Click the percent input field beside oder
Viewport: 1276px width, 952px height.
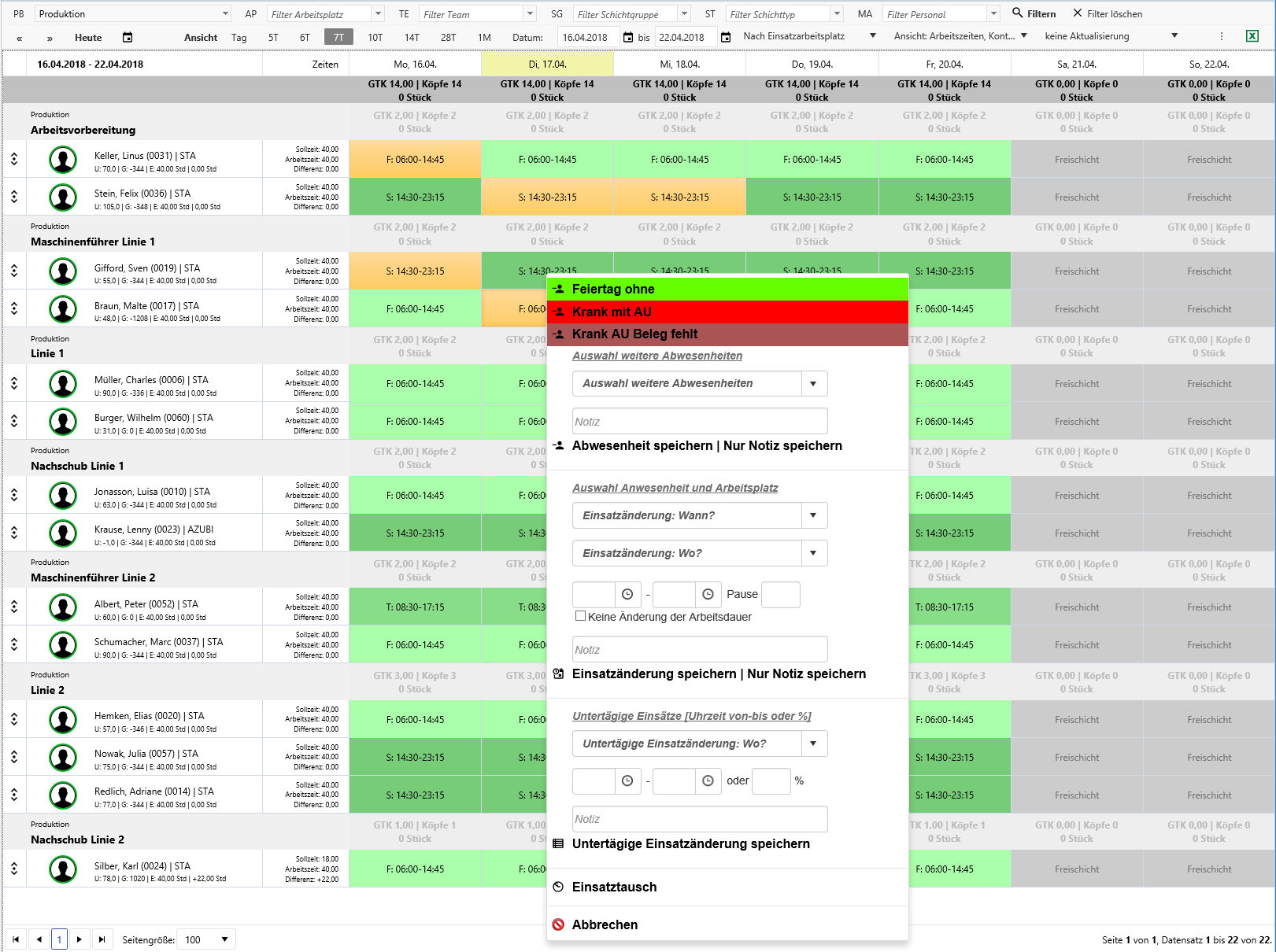[771, 780]
